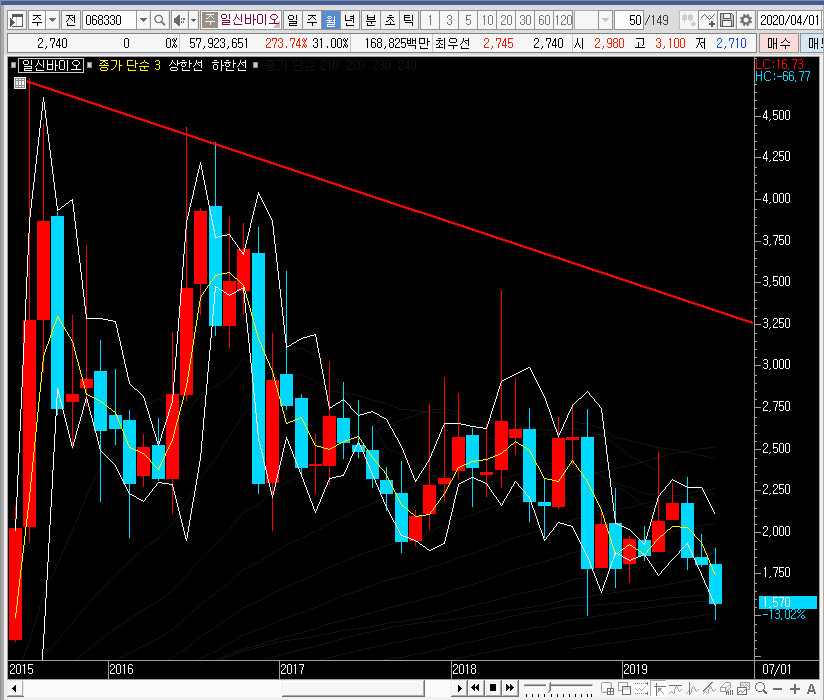Screen dimensions: 824x700
Task: Click the panel layout icon at toolbar start
Action: [16, 20]
